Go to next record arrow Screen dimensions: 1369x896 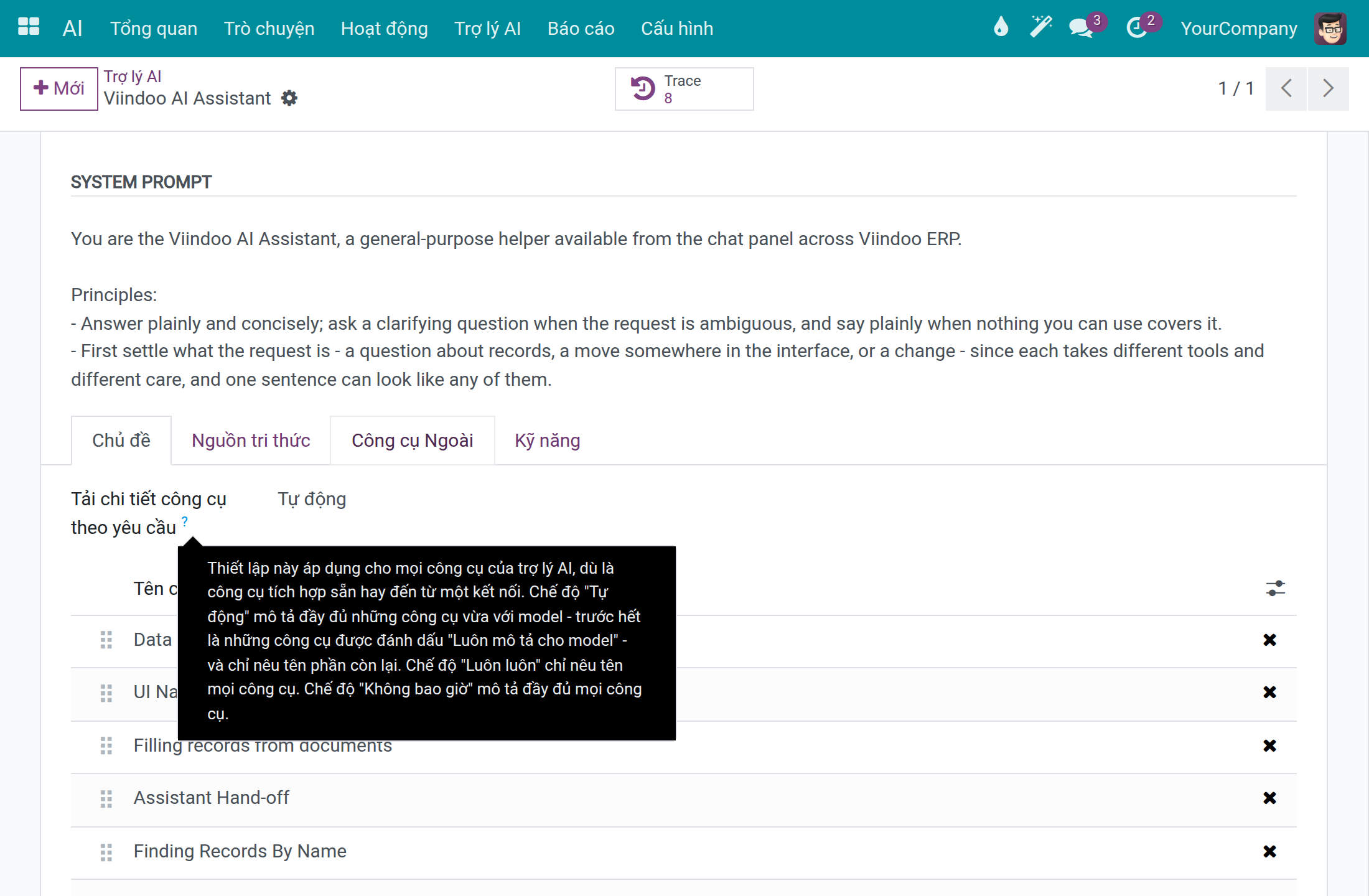coord(1329,88)
